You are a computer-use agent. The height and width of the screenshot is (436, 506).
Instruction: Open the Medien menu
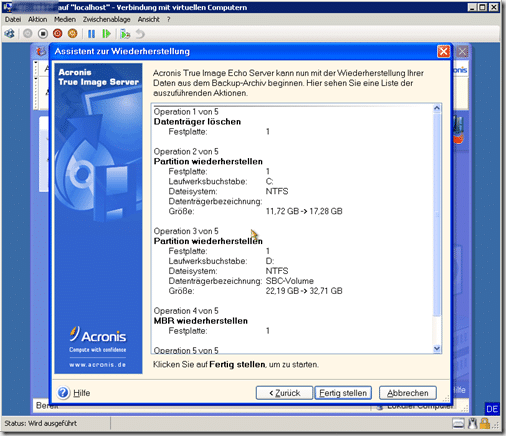tap(65, 19)
